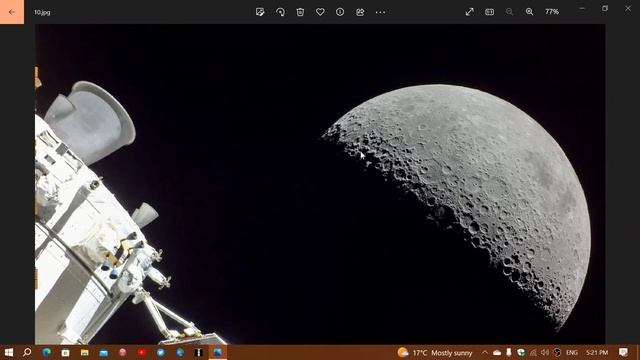Open the Windows Start menu

pos(9,352)
